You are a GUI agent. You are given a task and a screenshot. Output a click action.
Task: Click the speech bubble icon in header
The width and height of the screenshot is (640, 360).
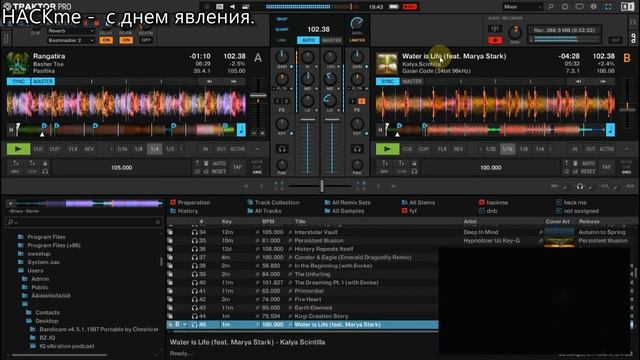click(x=579, y=7)
